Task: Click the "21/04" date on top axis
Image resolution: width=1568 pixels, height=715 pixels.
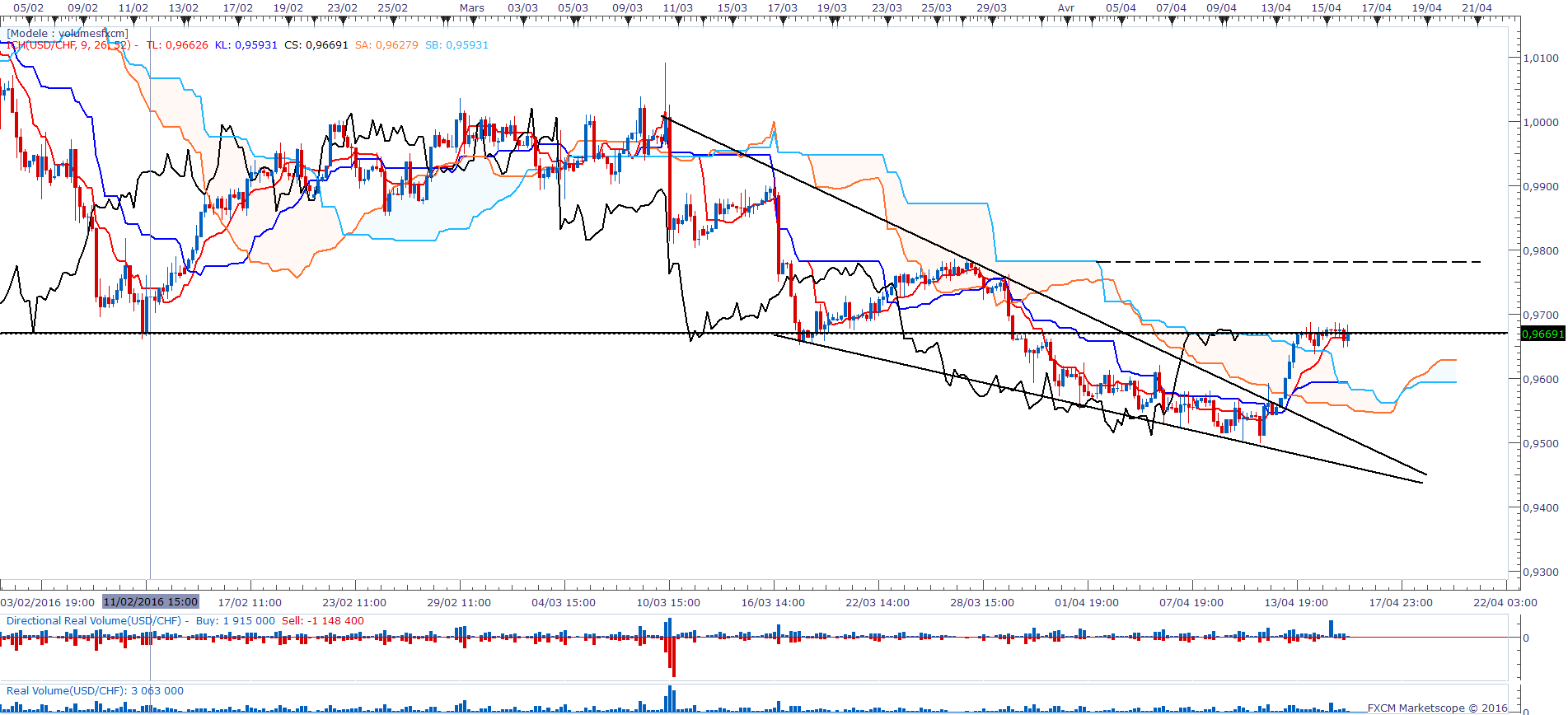Action: click(1477, 8)
